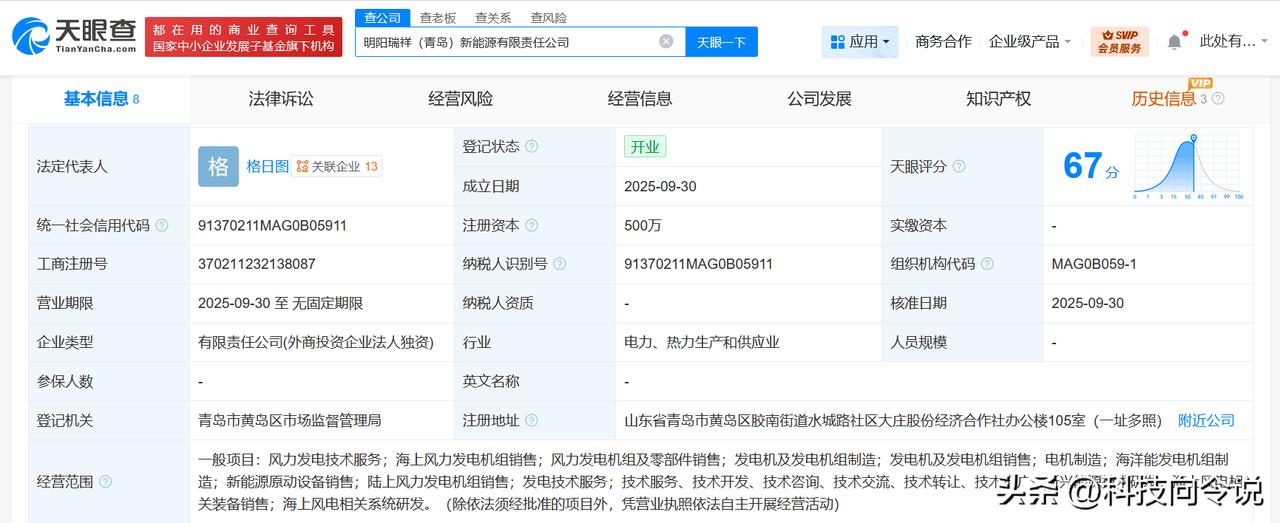
Task: Clear the search box with the X icon
Action: (x=666, y=42)
